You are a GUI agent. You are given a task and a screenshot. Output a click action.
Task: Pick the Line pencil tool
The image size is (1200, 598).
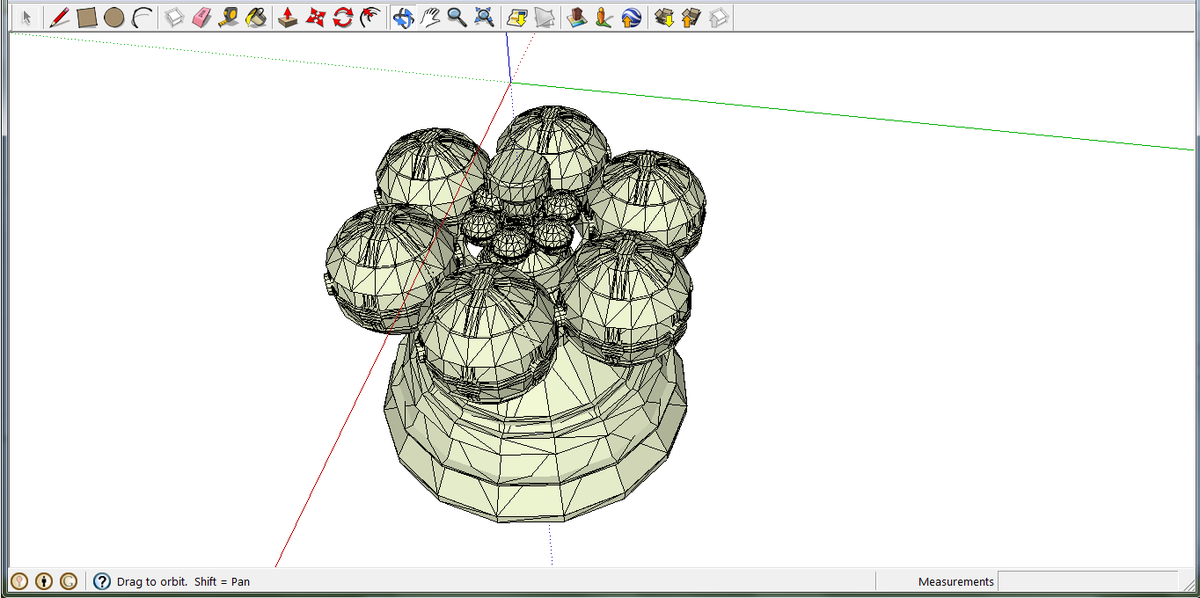(59, 17)
